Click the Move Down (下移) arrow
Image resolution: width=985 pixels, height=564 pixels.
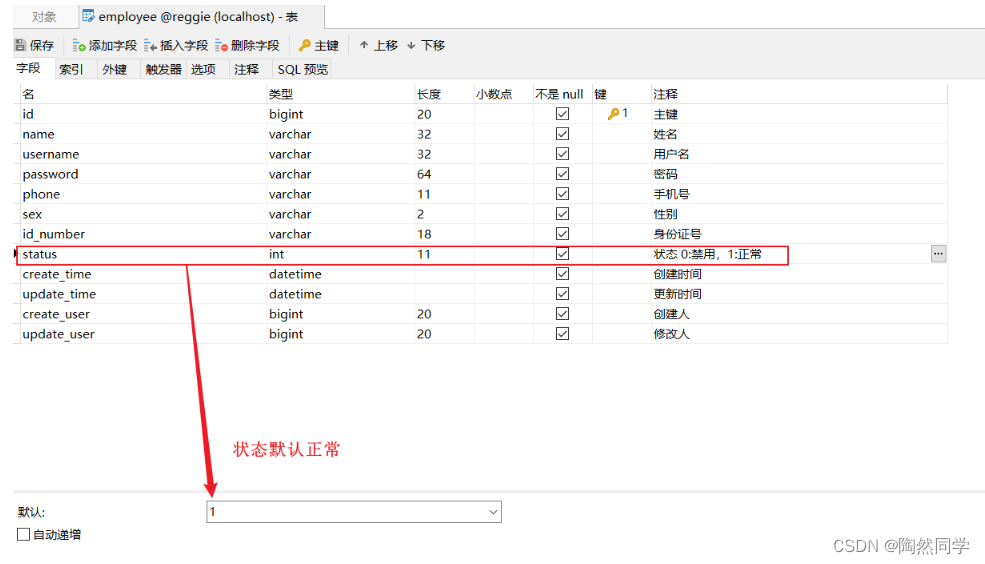[x=411, y=45]
